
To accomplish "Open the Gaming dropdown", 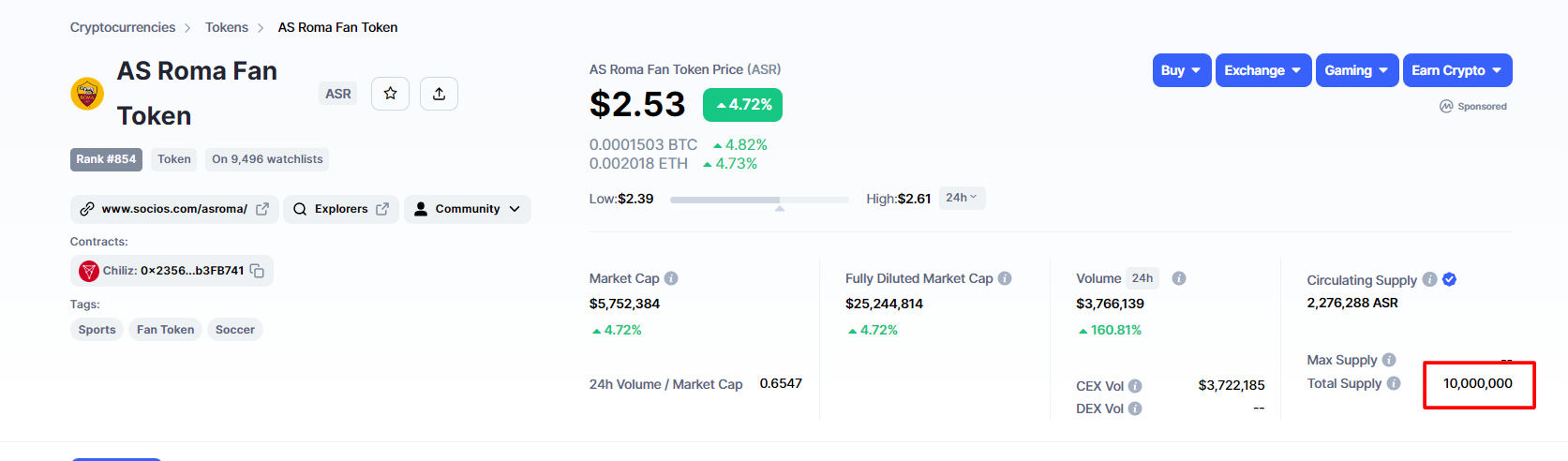I will [1357, 70].
